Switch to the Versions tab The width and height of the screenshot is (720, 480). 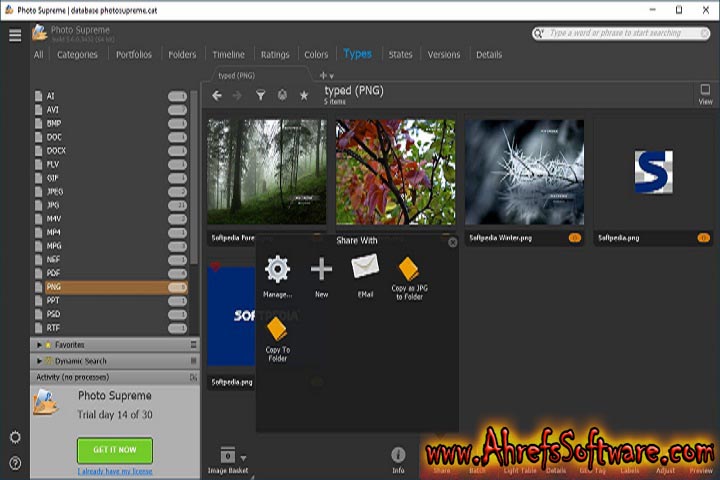[444, 55]
